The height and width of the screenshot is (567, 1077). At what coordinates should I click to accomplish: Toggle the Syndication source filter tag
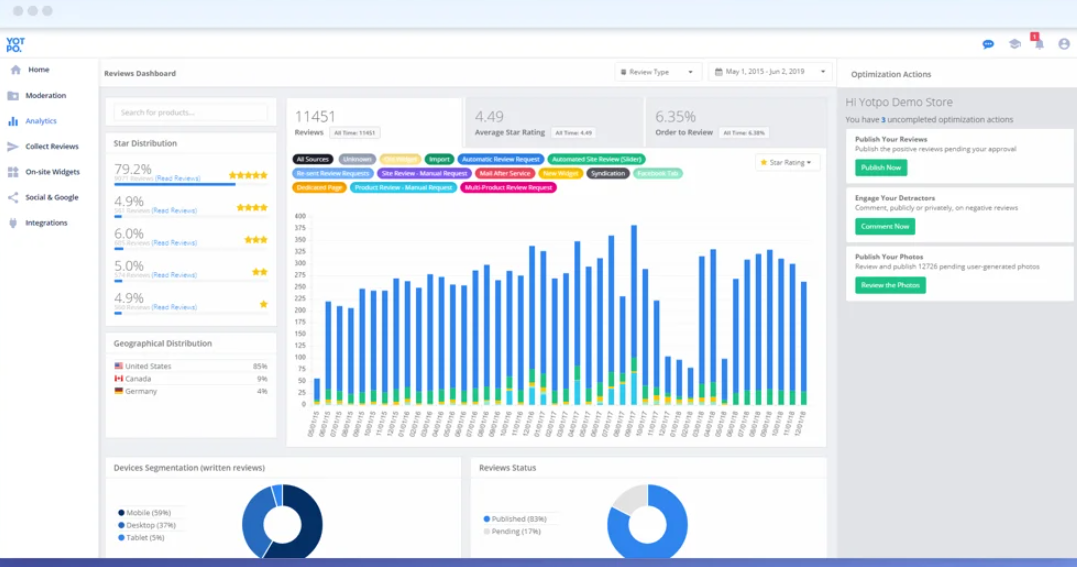[608, 173]
